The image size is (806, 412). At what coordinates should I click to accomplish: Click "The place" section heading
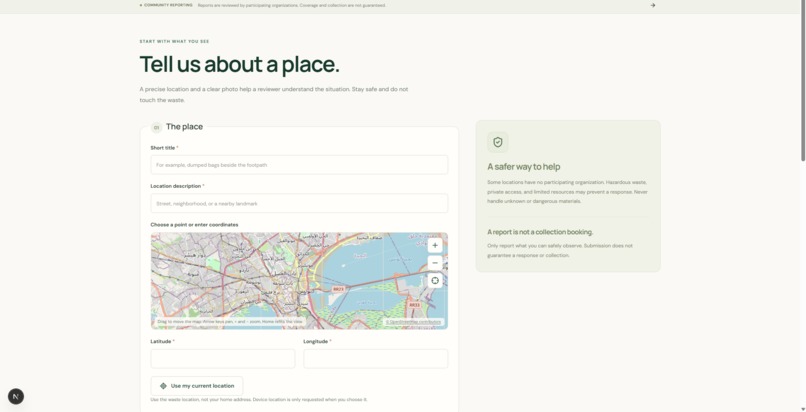click(184, 127)
